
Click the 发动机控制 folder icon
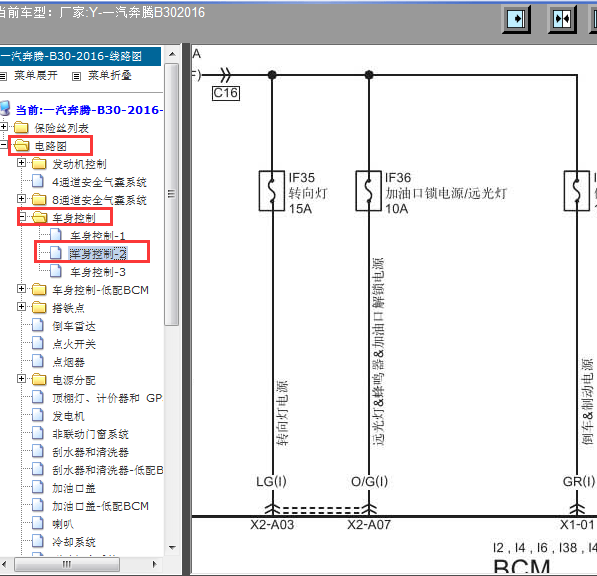coord(39,163)
